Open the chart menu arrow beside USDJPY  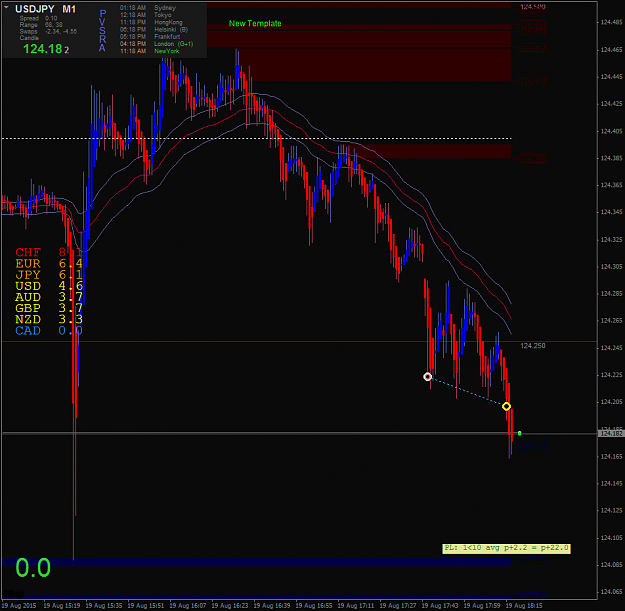pos(6,7)
